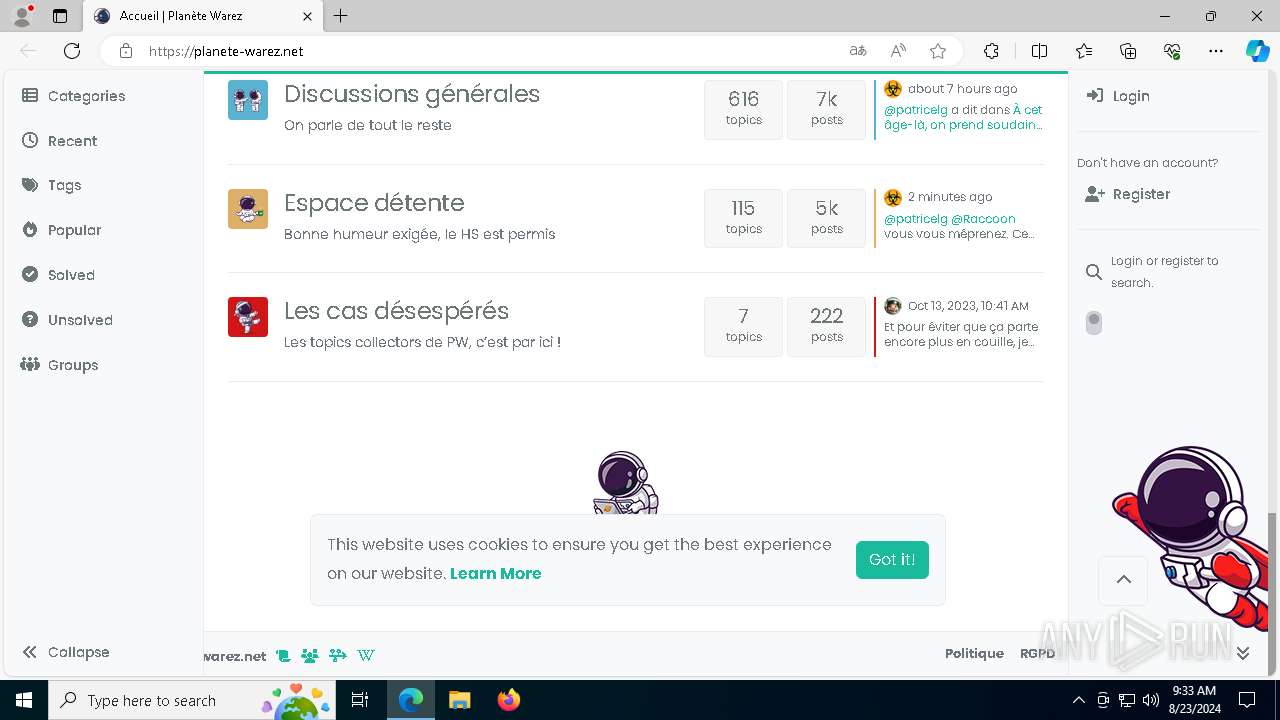Image resolution: width=1280 pixels, height=720 pixels.
Task: Open the Espace détente latest post preview
Action: (959, 226)
